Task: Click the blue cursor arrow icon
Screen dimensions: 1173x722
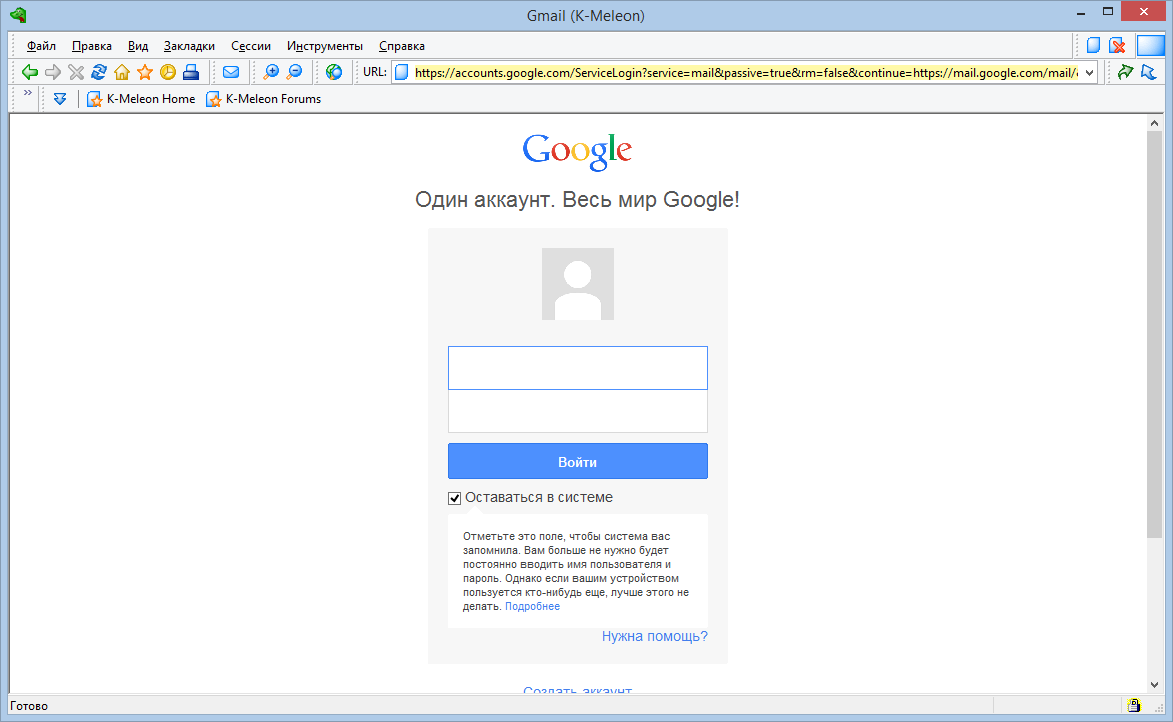Action: coord(1148,72)
